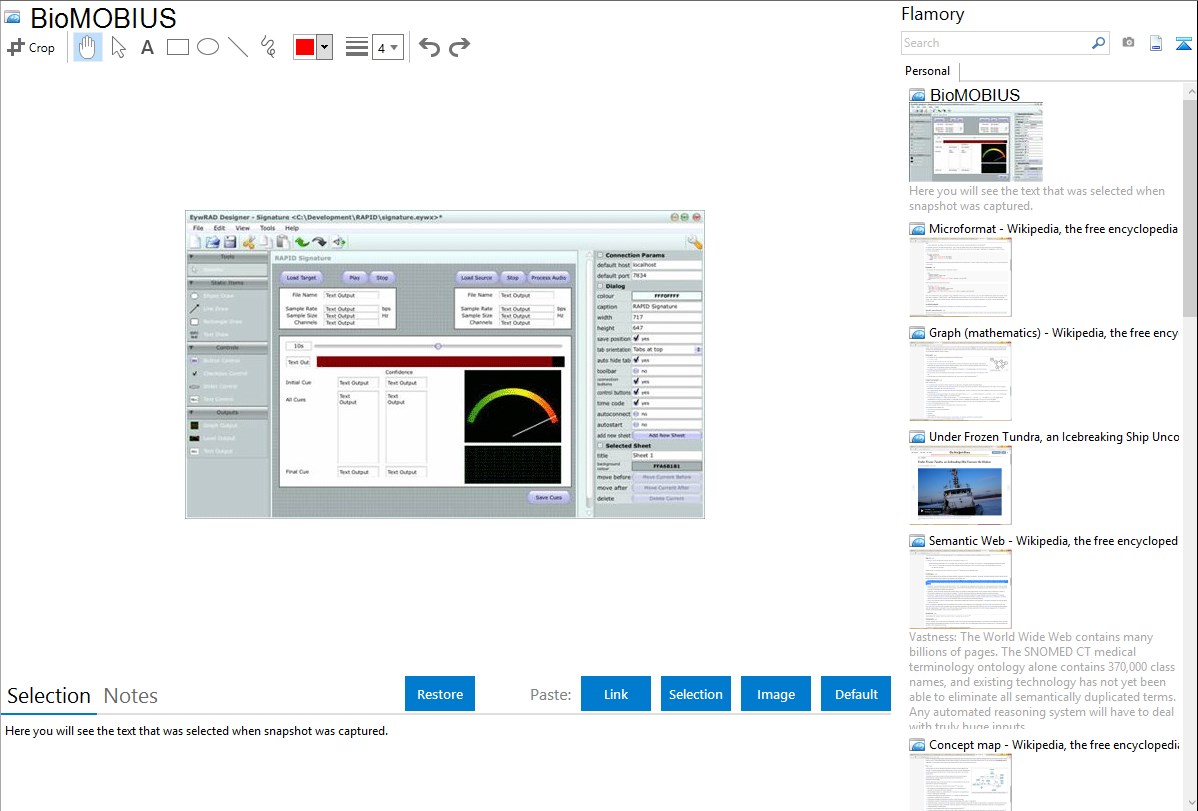The height and width of the screenshot is (811, 1198).
Task: Click the BioMOBIUS title in the snapshot list
Action: coord(974,95)
